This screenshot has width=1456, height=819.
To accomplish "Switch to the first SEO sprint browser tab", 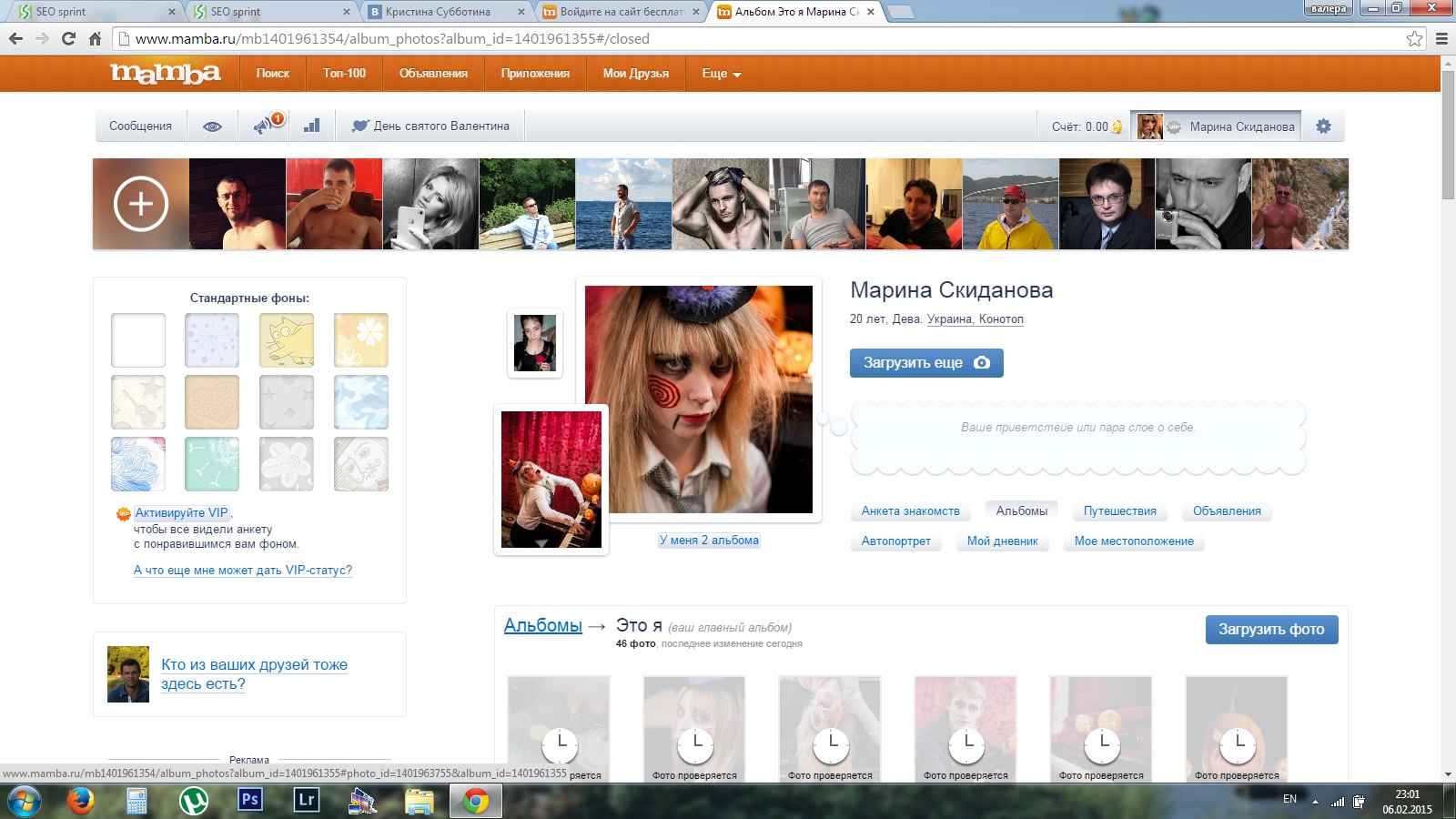I will pyautogui.click(x=96, y=12).
